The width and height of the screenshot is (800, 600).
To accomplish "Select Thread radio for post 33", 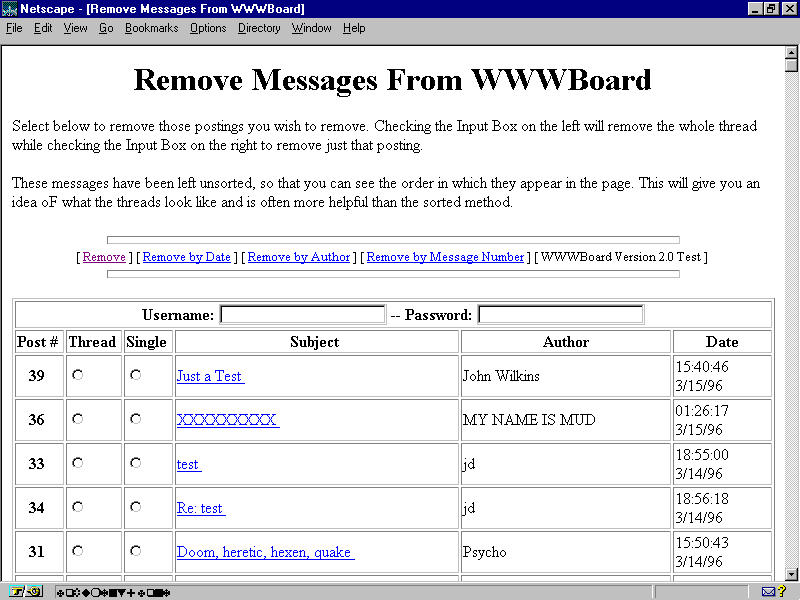I will click(x=78, y=463).
